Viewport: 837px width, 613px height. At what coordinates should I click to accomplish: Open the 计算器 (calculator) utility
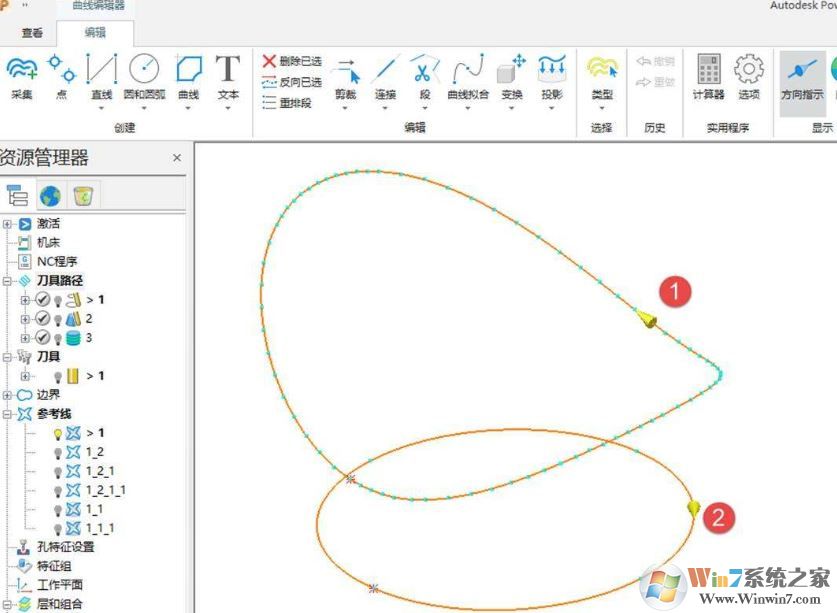708,76
